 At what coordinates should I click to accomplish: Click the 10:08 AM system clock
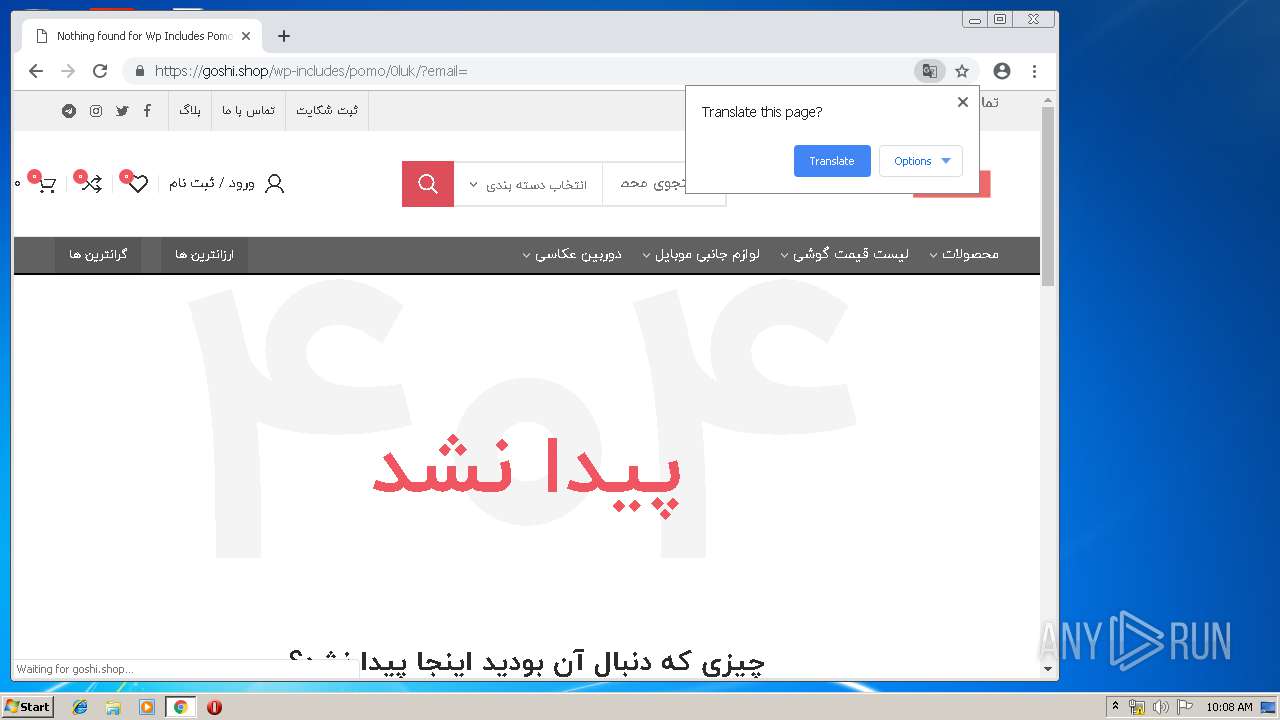[x=1229, y=707]
